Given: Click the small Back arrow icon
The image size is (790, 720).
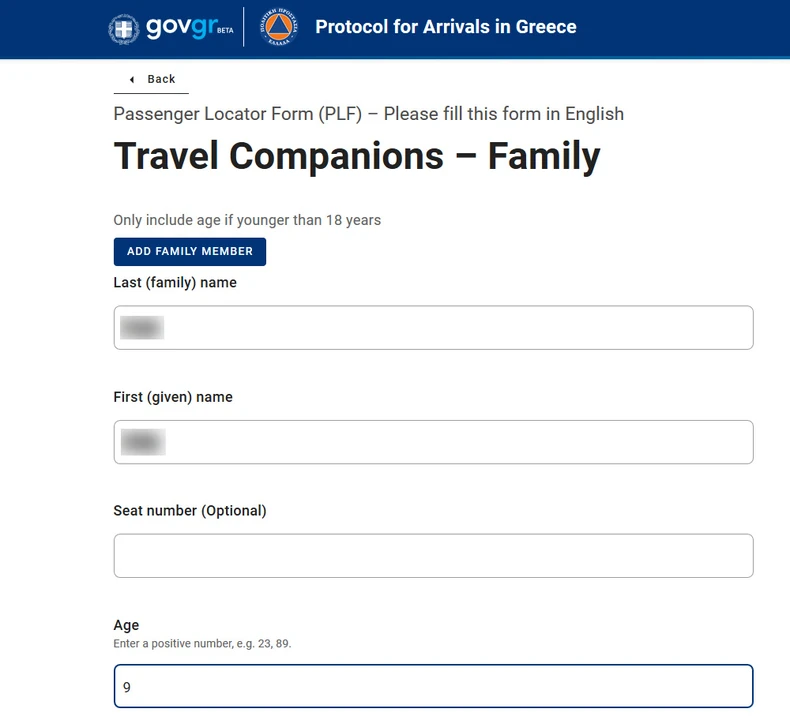Looking at the screenshot, I should [x=132, y=79].
